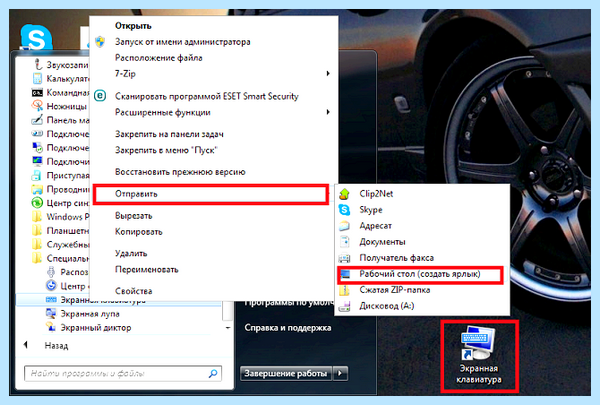Screen dimensions: 600x405
Task: Choose Открыть in context menu
Action: coord(133,26)
